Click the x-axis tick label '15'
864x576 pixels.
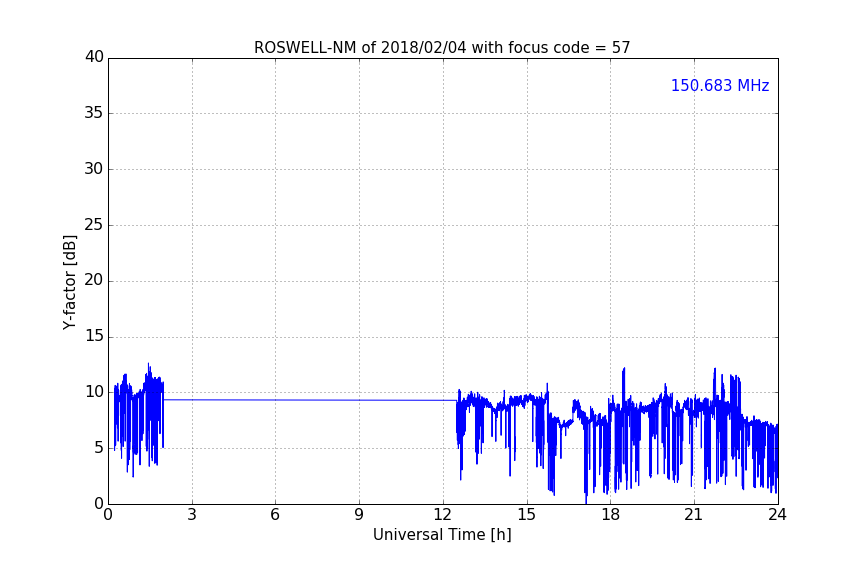tap(527, 515)
